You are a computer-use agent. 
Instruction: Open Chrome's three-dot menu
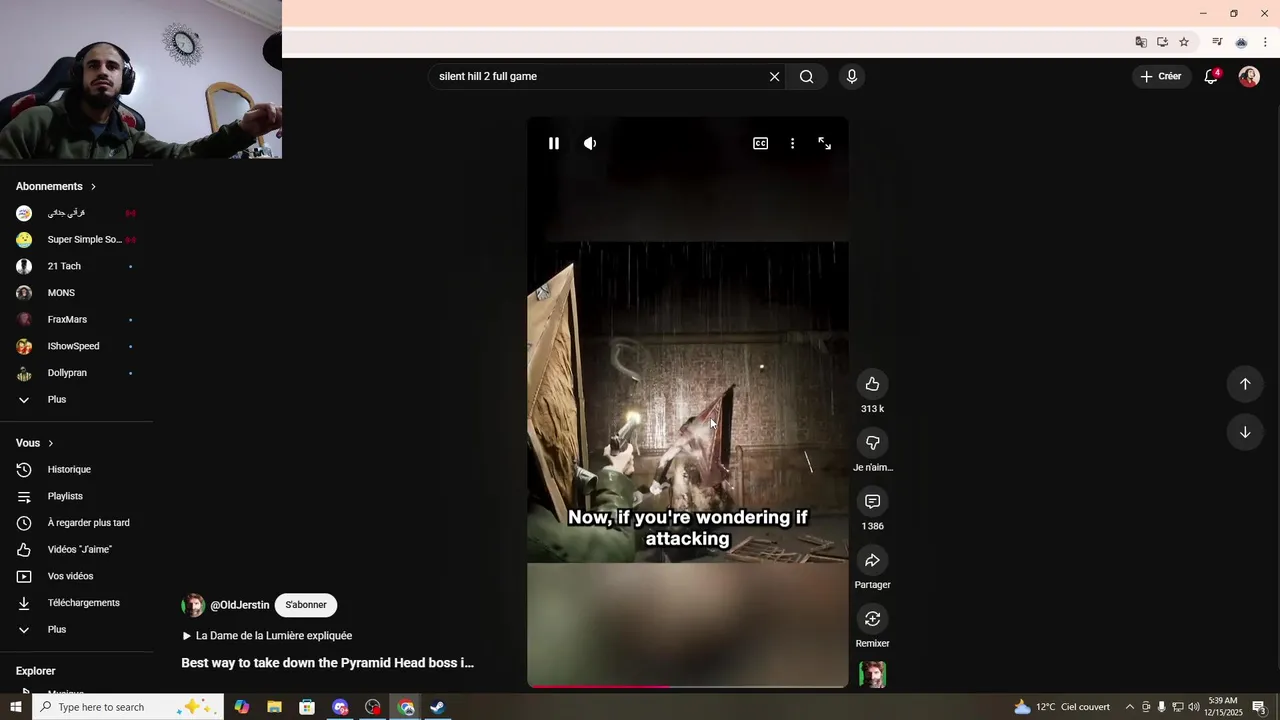(x=1265, y=42)
